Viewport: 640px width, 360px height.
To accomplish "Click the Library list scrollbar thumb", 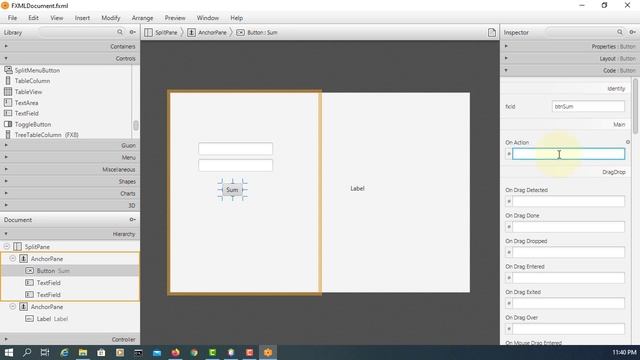I will click(136, 125).
